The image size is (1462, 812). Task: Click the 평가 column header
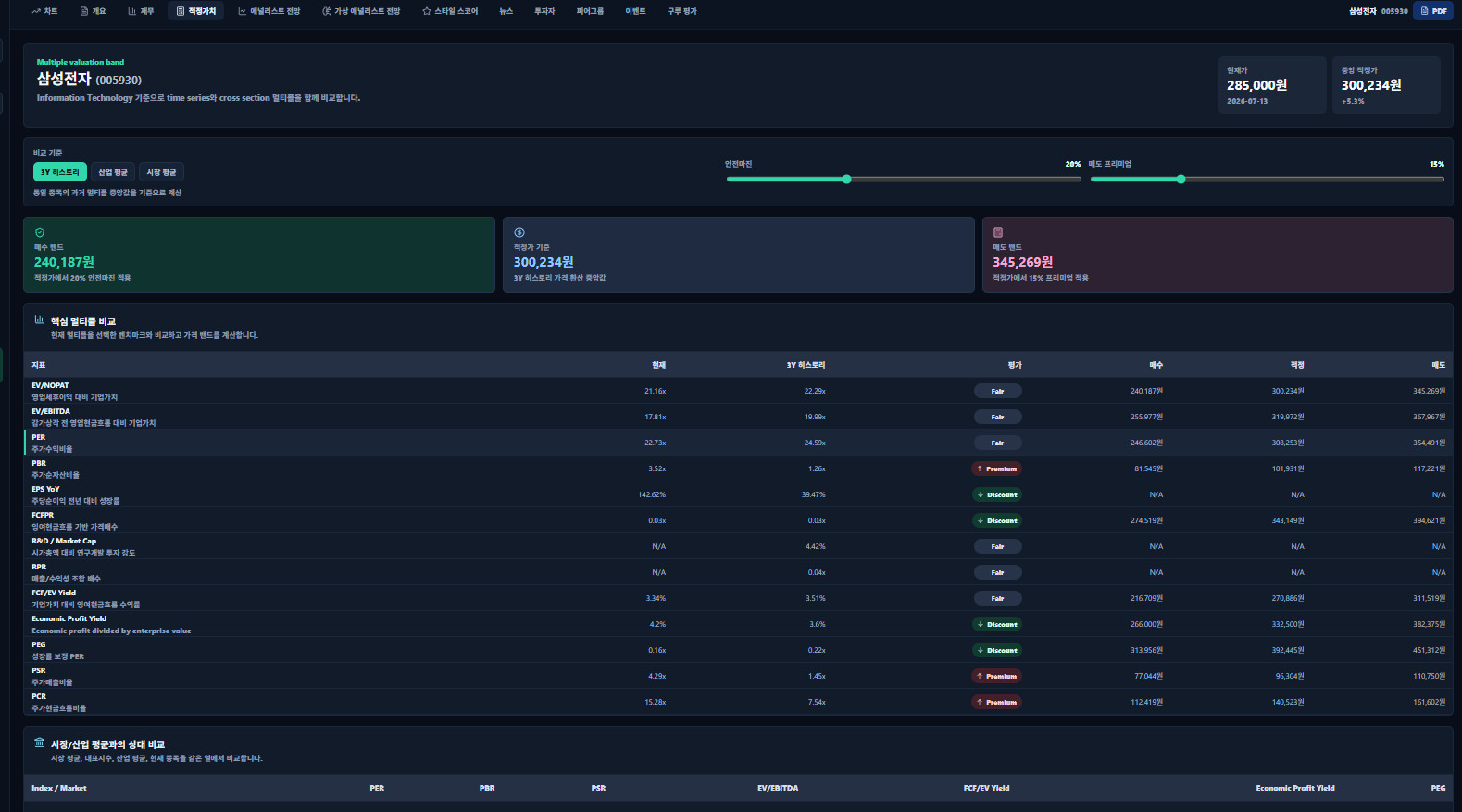point(1015,365)
